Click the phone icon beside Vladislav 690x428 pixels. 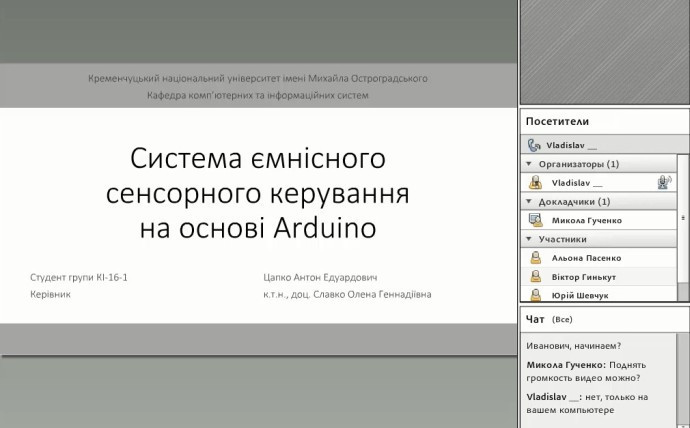click(534, 145)
